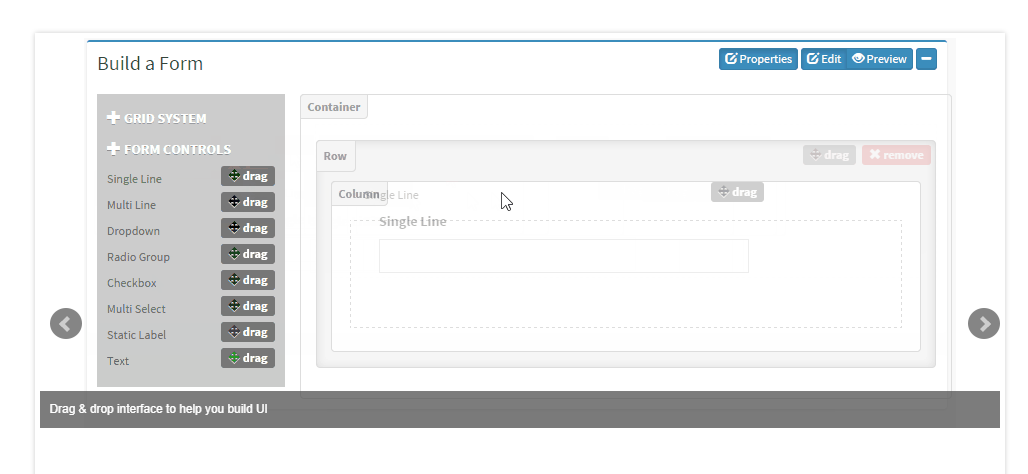This screenshot has width=1028, height=474.
Task: Remove the Row from the container
Action: (896, 155)
